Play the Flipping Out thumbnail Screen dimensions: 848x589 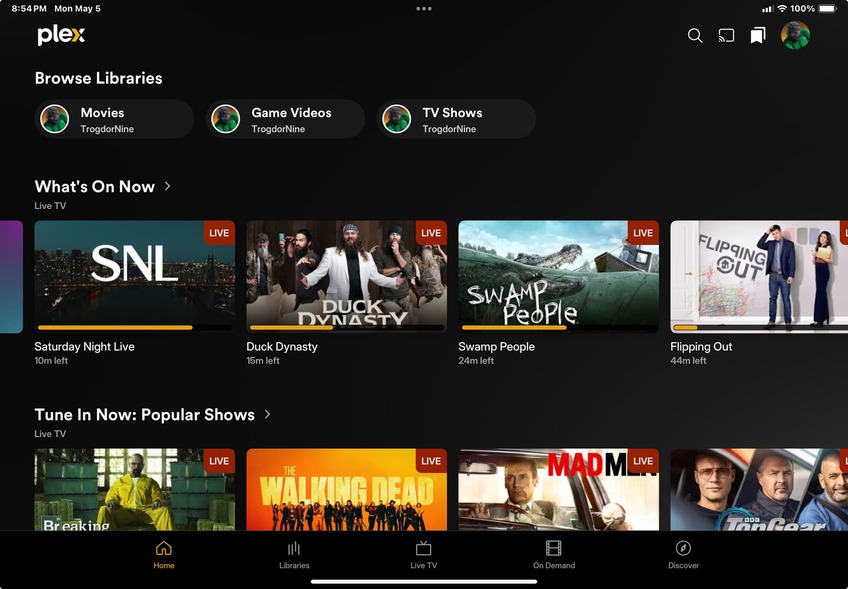pyautogui.click(x=759, y=276)
